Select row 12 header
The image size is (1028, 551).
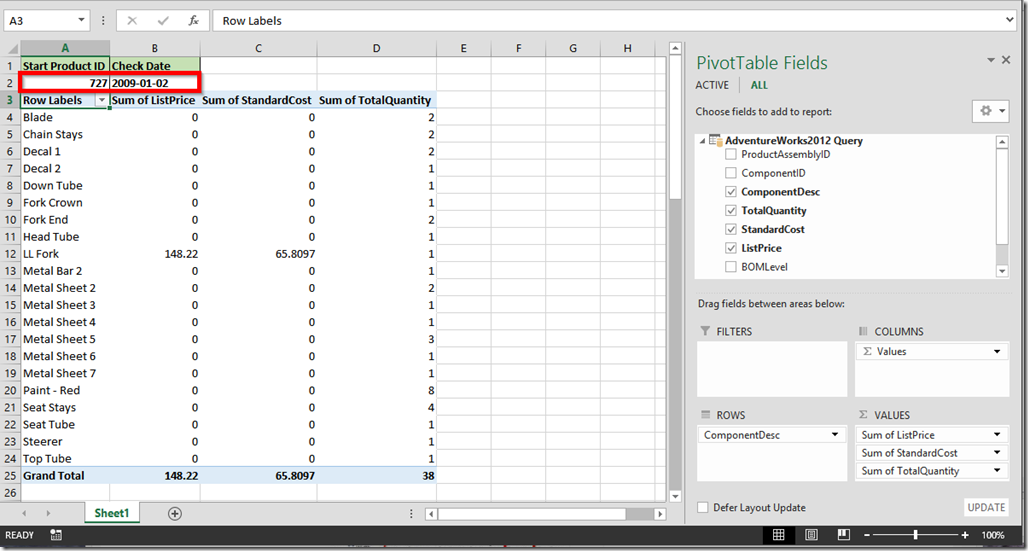coord(10,254)
